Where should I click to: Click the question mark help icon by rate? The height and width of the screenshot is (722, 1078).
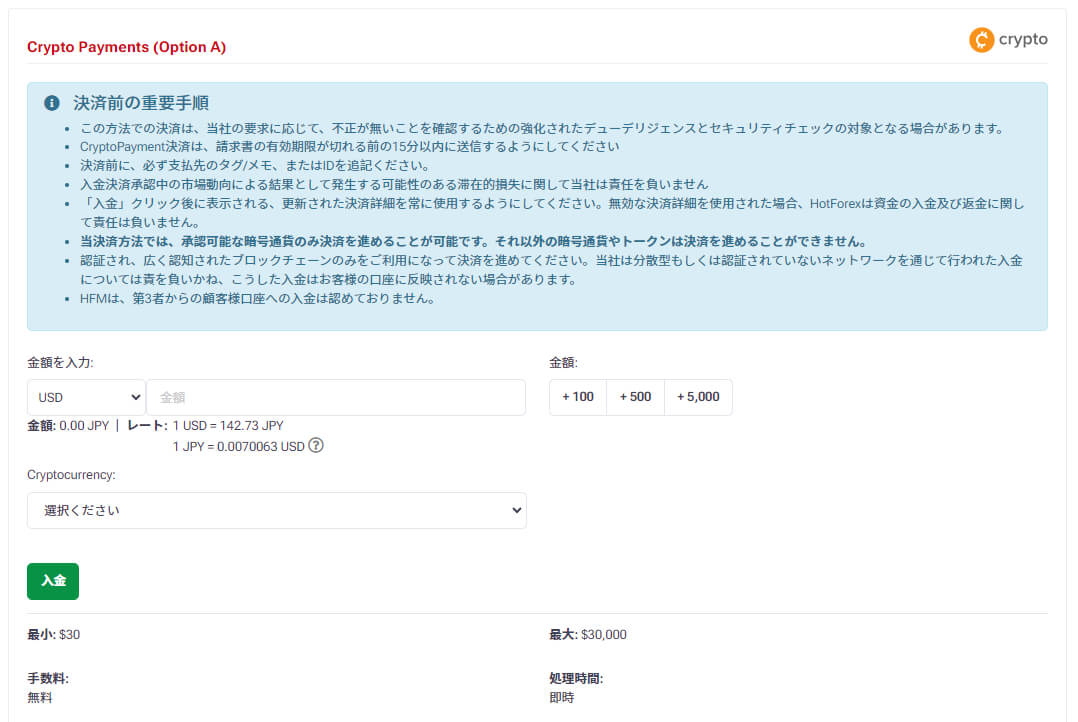[x=316, y=446]
